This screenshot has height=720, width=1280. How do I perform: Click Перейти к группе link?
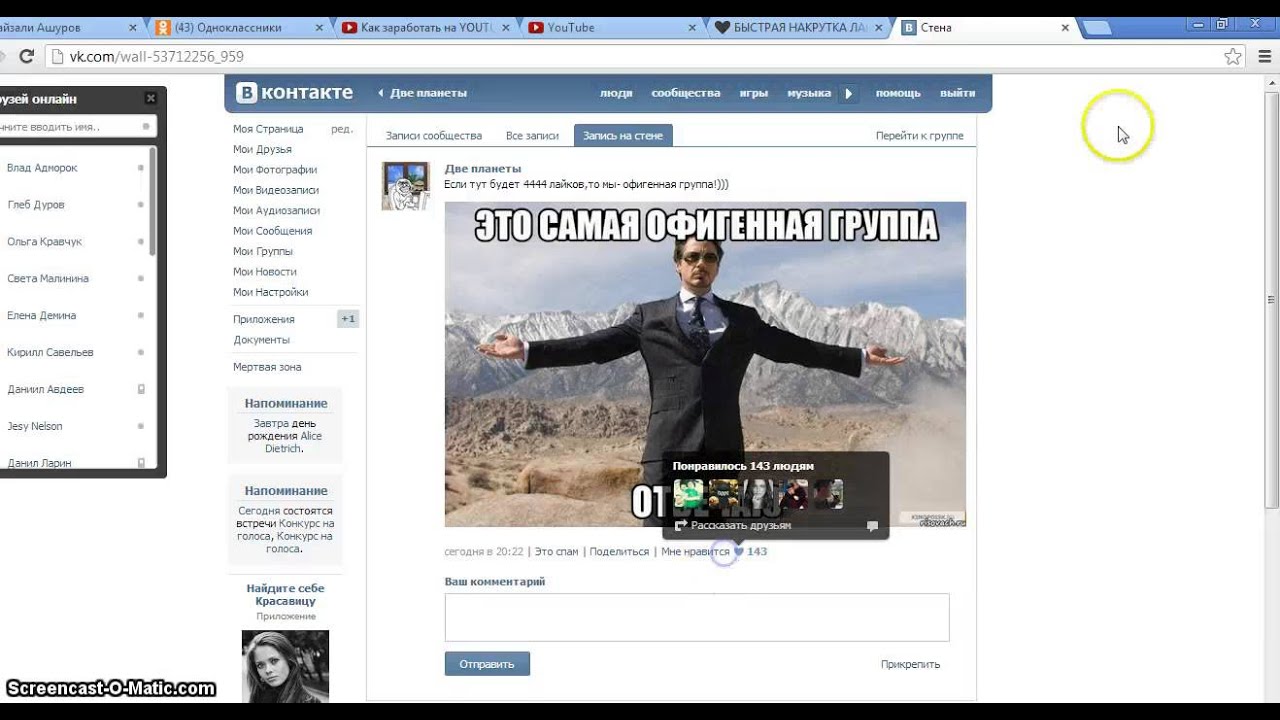(920, 135)
